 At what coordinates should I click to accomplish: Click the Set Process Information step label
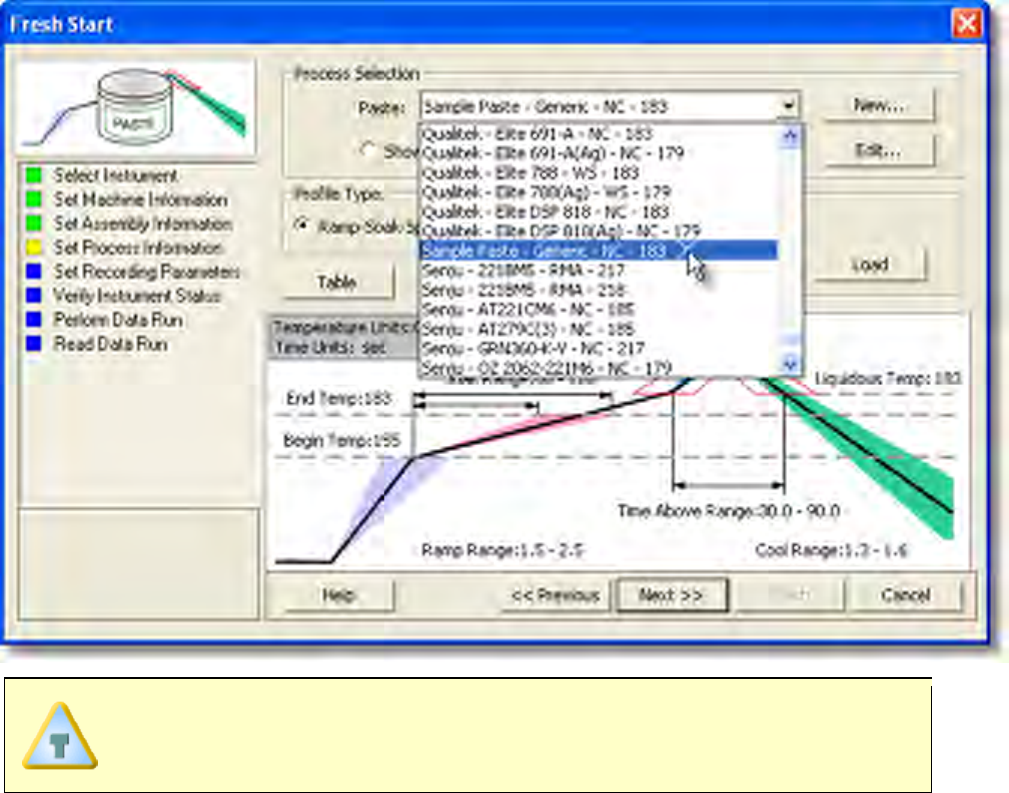pos(138,247)
